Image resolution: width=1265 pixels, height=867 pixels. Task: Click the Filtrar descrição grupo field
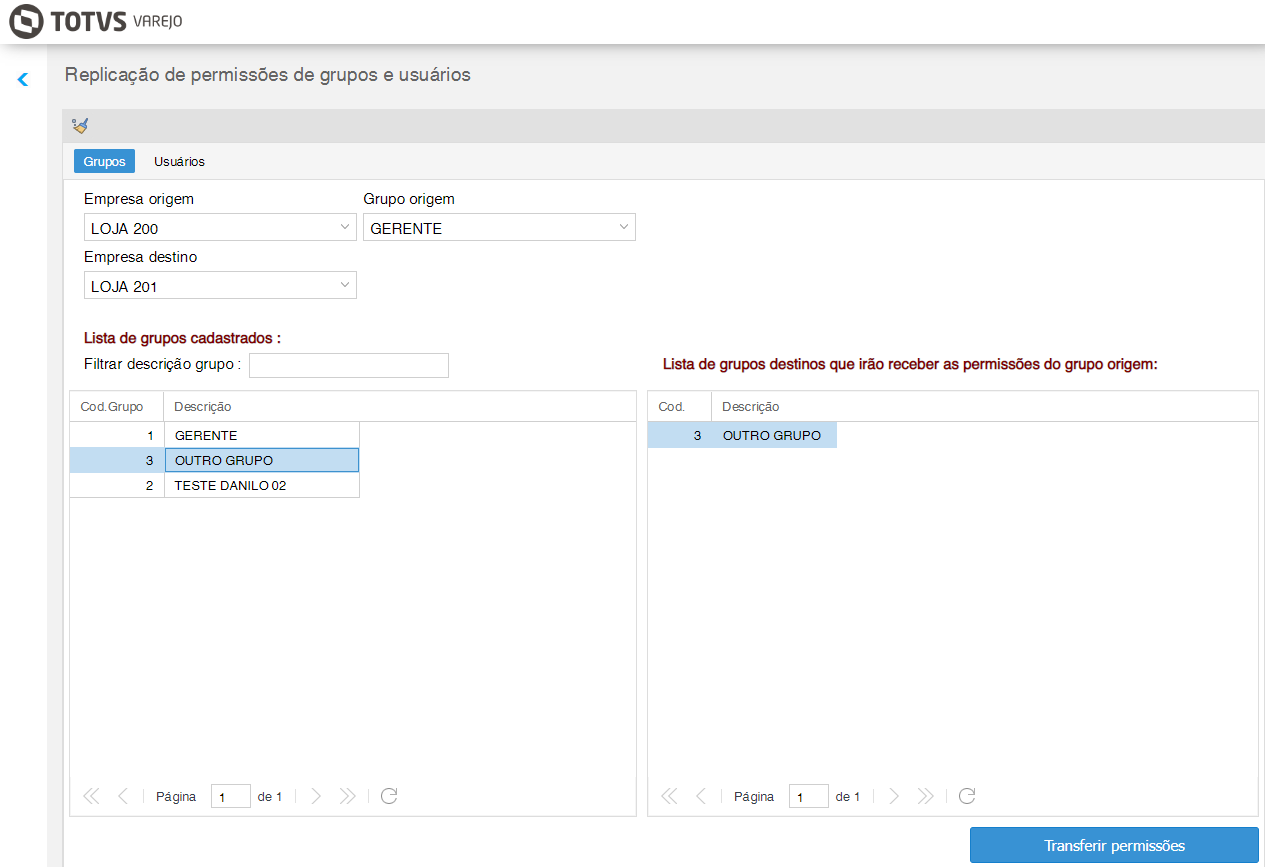348,365
